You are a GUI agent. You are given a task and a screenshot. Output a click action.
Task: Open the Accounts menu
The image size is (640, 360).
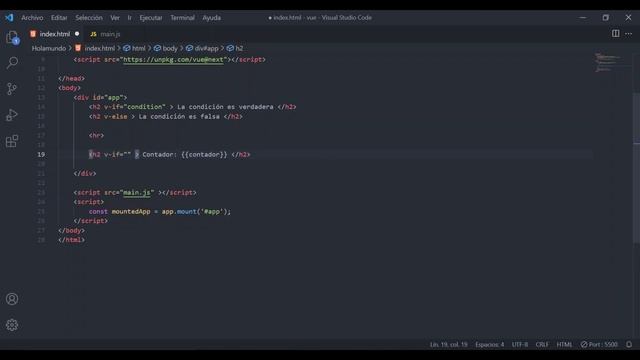pyautogui.click(x=12, y=299)
